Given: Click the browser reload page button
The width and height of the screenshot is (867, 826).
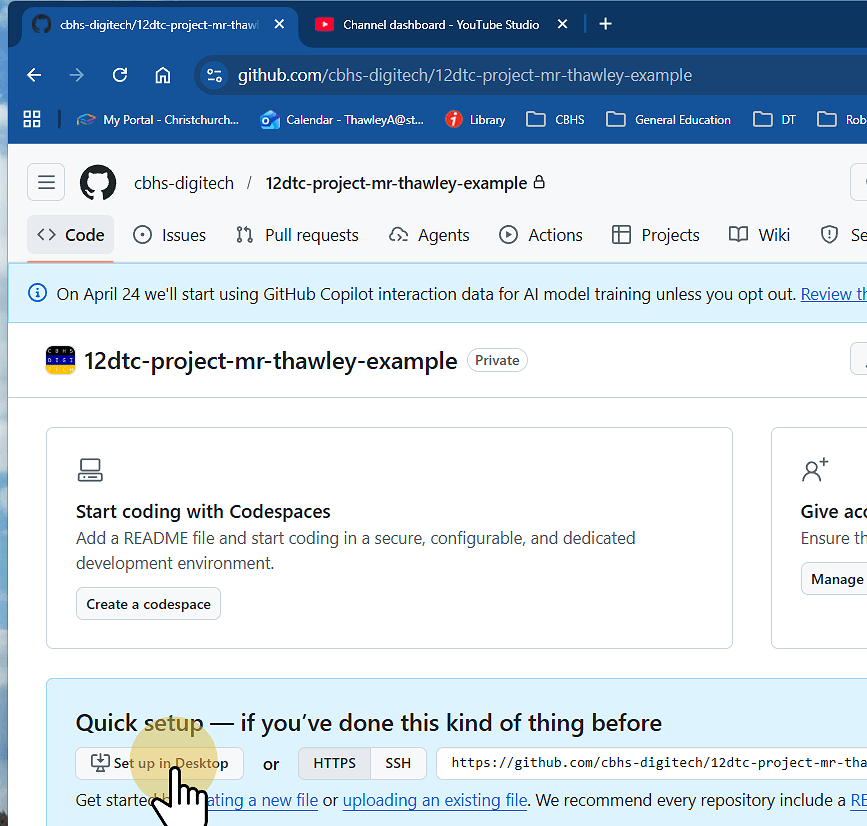Looking at the screenshot, I should 120,75.
